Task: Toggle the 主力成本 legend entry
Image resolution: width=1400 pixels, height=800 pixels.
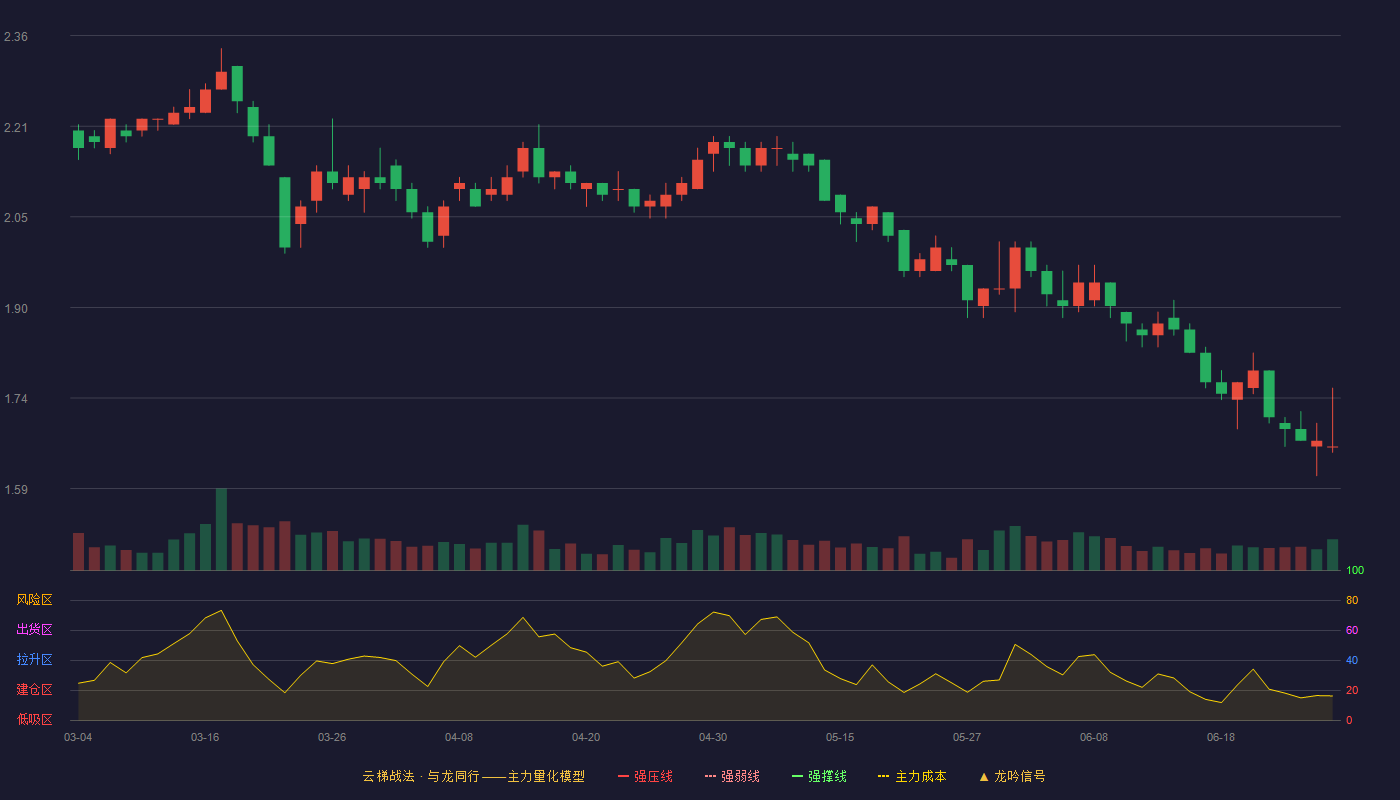Action: [912, 776]
